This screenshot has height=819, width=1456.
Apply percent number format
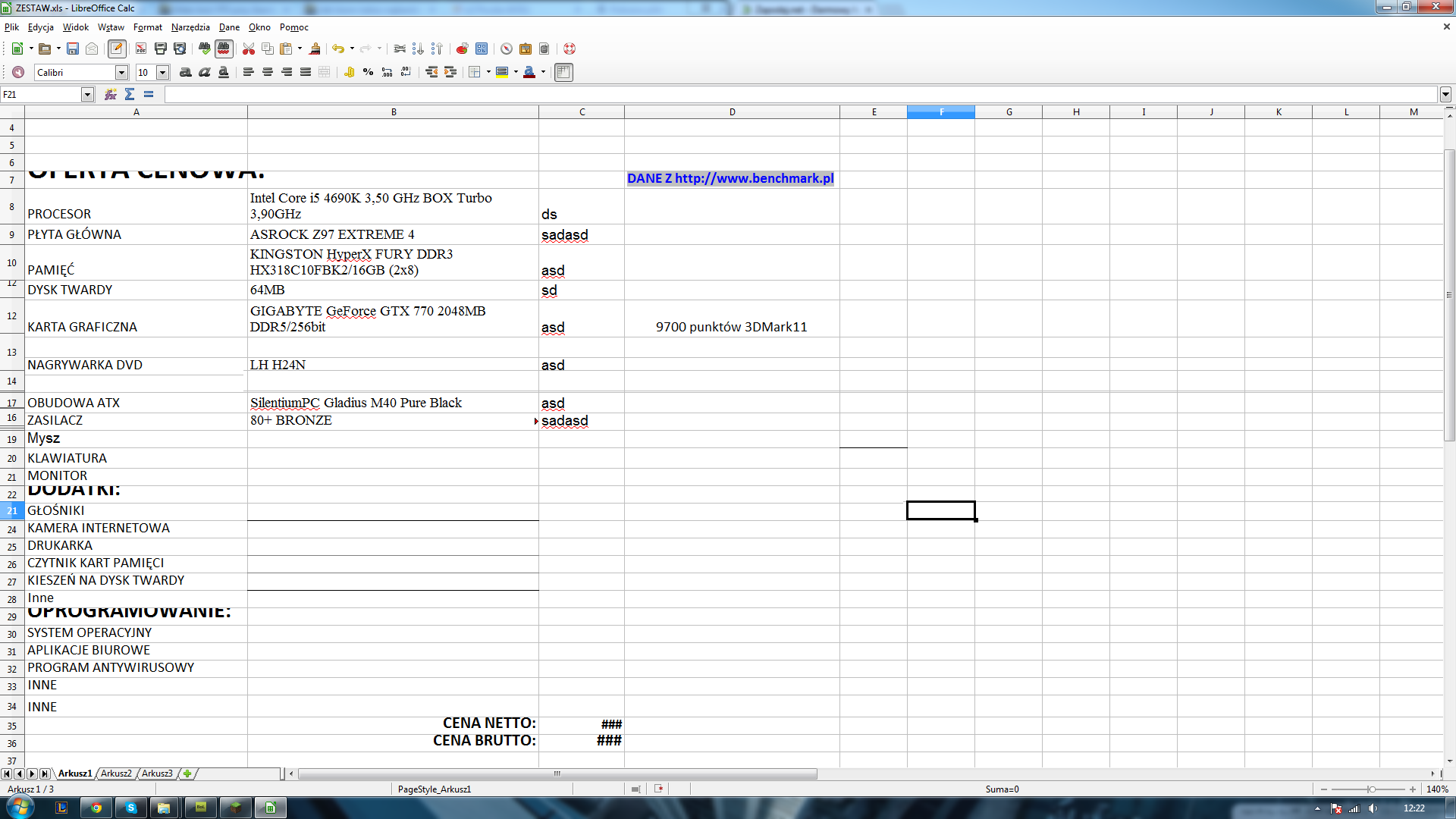[x=368, y=72]
